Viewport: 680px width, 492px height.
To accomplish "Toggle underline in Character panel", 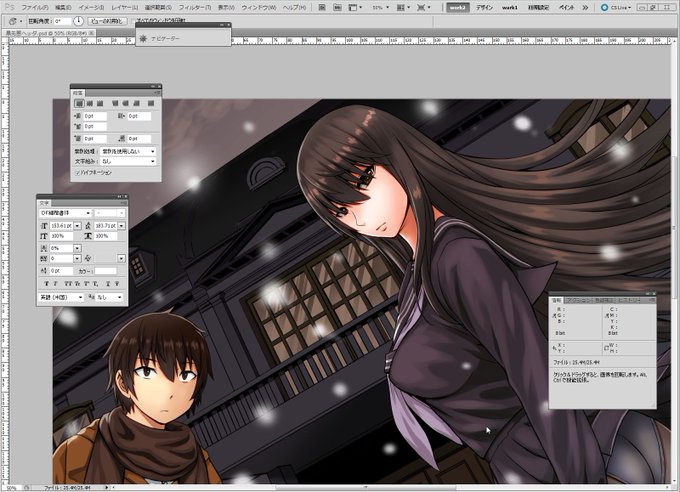I will pos(108,283).
